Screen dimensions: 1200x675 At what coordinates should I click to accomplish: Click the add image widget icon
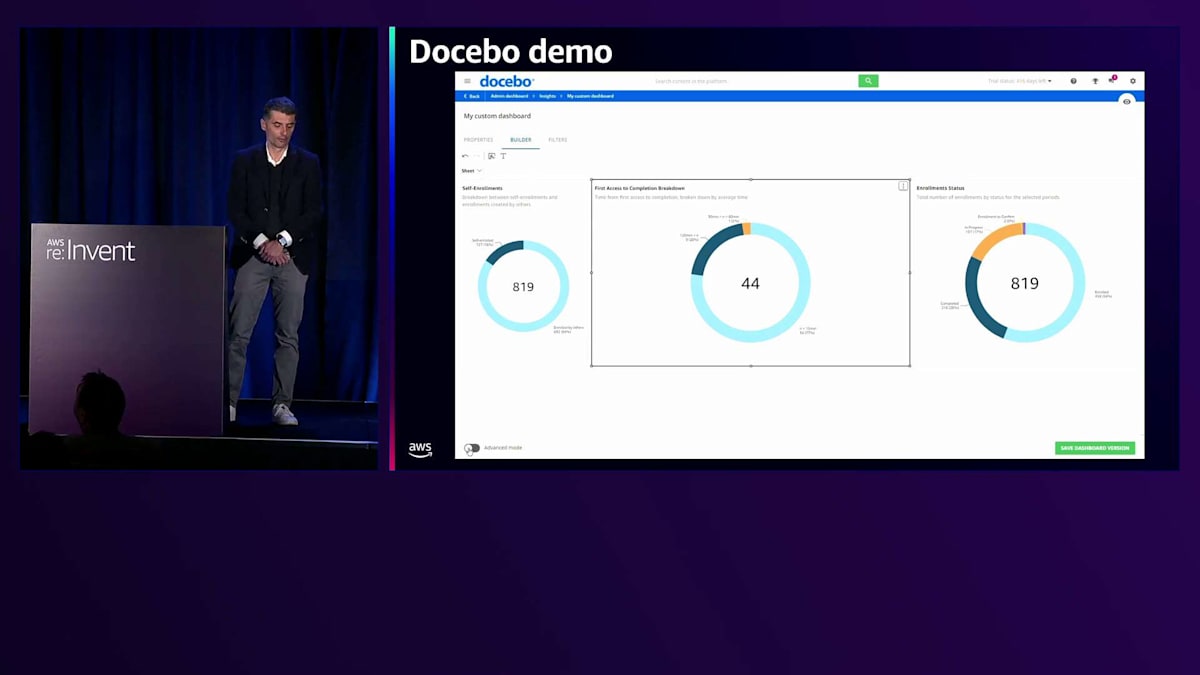(x=491, y=156)
